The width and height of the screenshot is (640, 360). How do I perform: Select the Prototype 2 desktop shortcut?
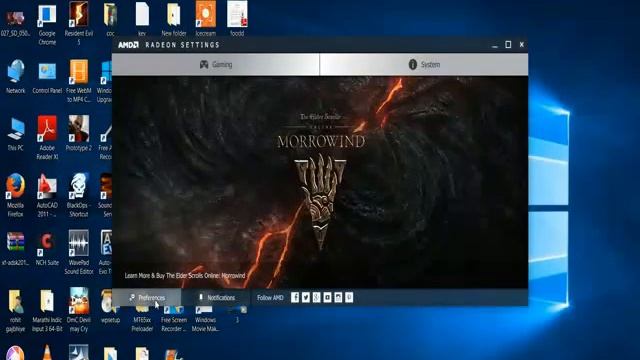[x=78, y=134]
